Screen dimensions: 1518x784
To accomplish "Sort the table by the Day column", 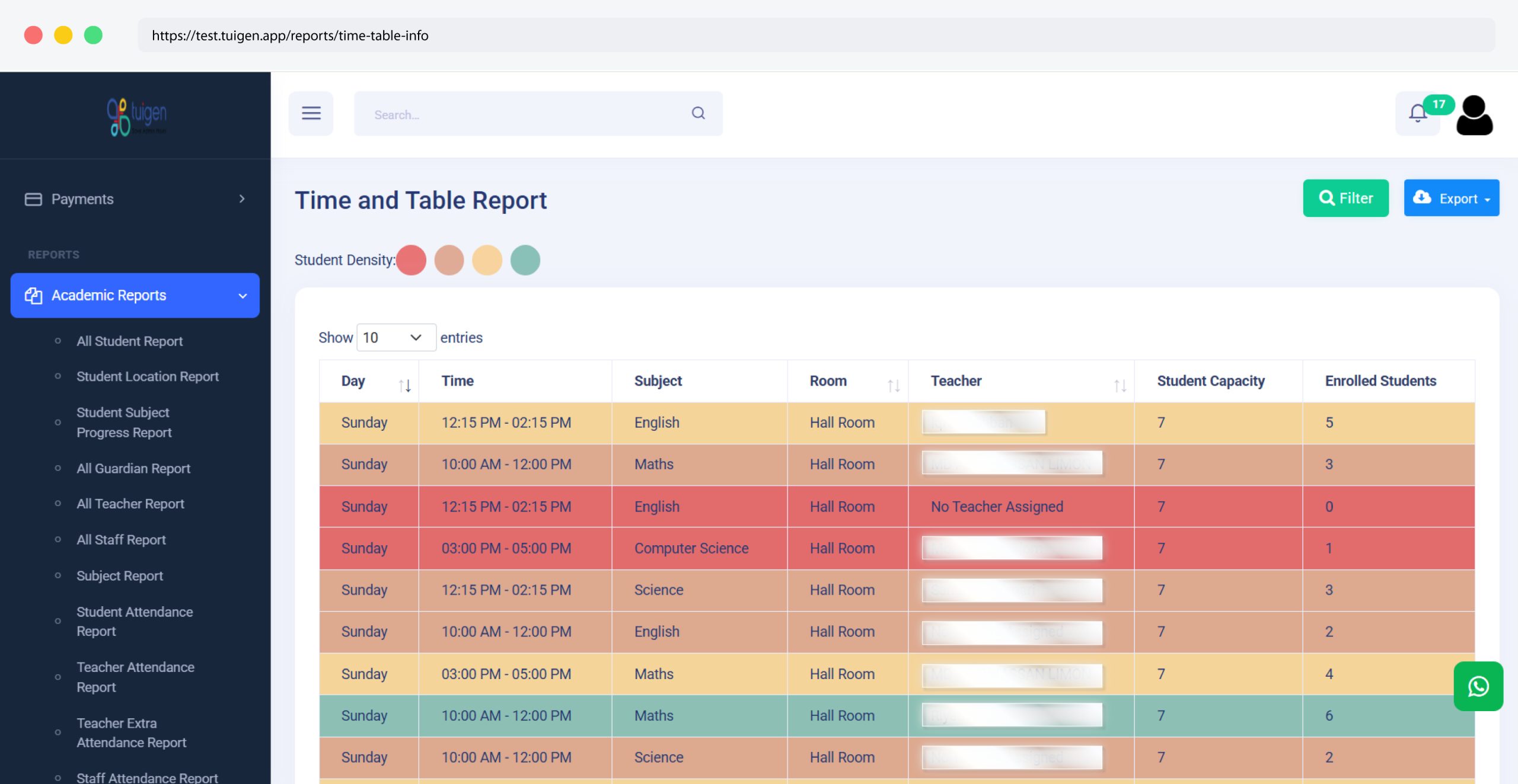I will point(406,384).
